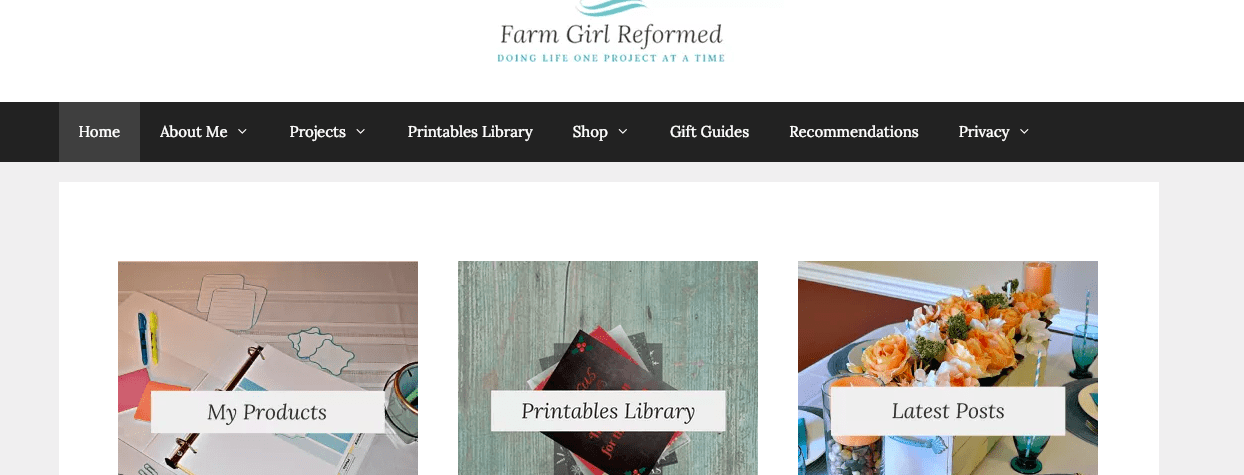
Task: Click the site tagline under the logo
Action: point(611,58)
